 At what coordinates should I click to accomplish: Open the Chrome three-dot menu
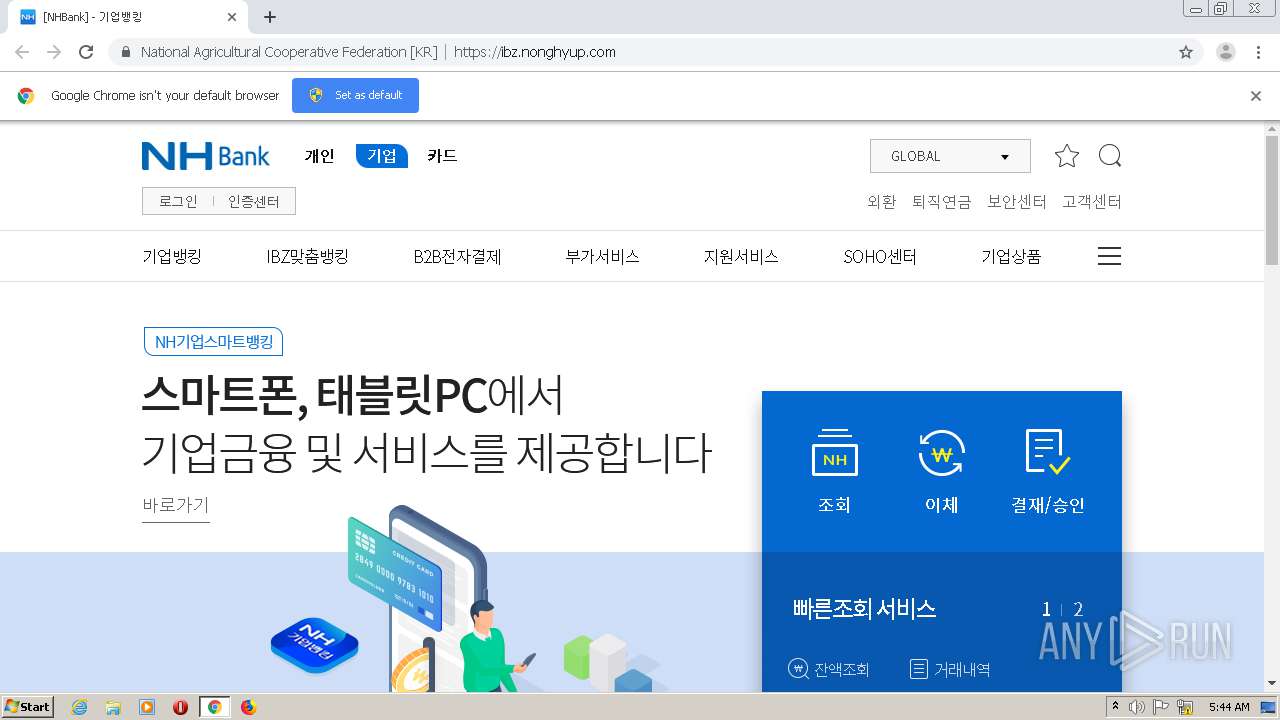(x=1258, y=52)
